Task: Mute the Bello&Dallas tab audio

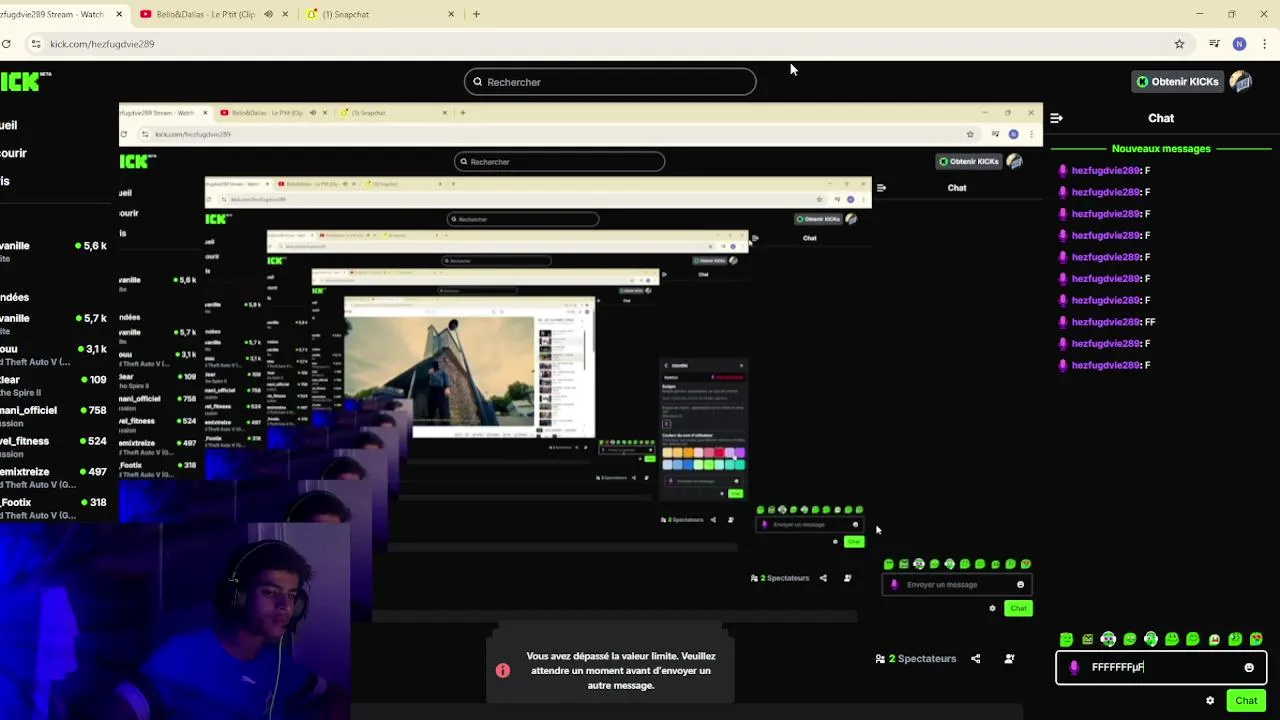Action: (268, 14)
